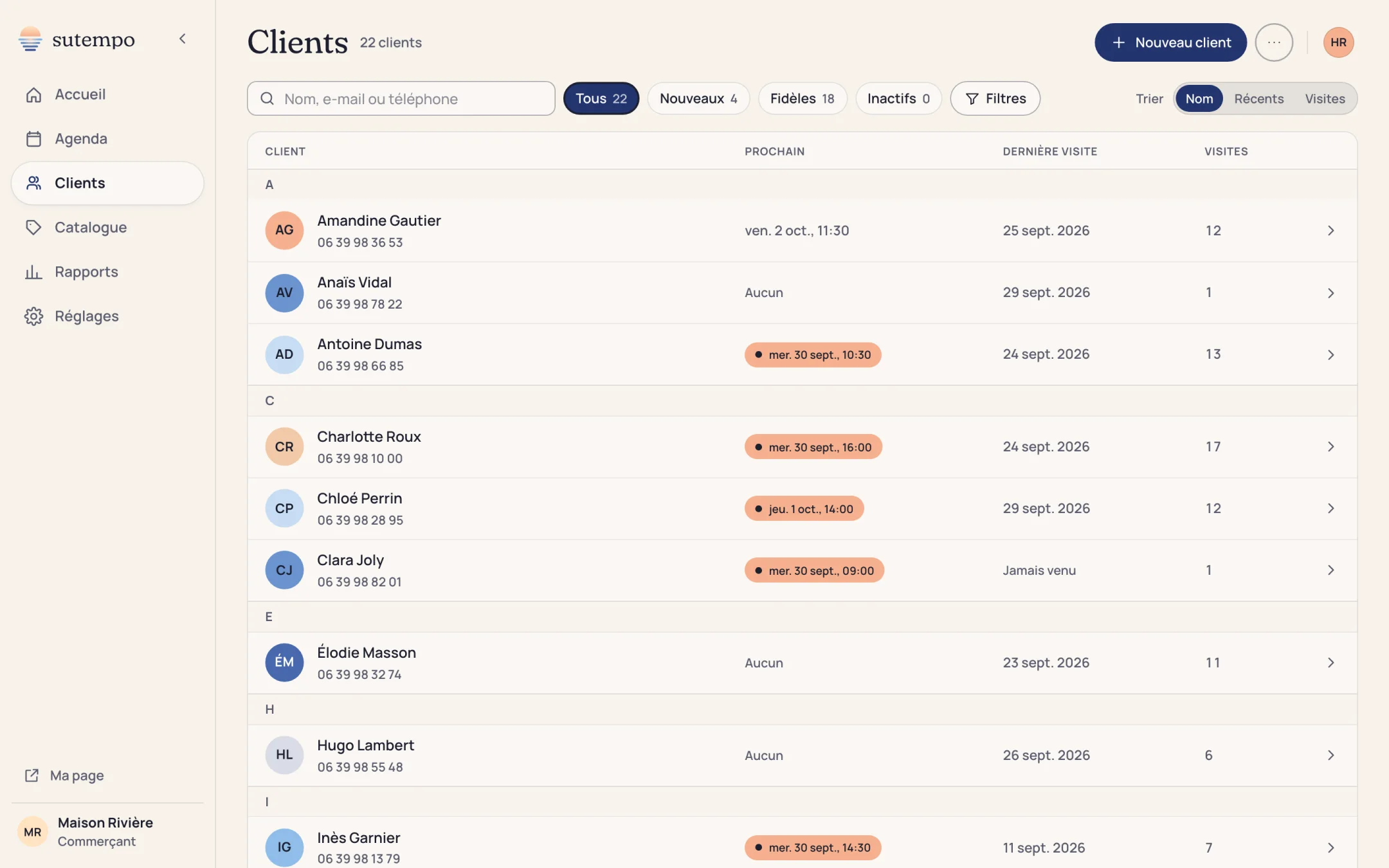The width and height of the screenshot is (1389, 868).
Task: Open the Catalogue section
Action: tap(107, 228)
